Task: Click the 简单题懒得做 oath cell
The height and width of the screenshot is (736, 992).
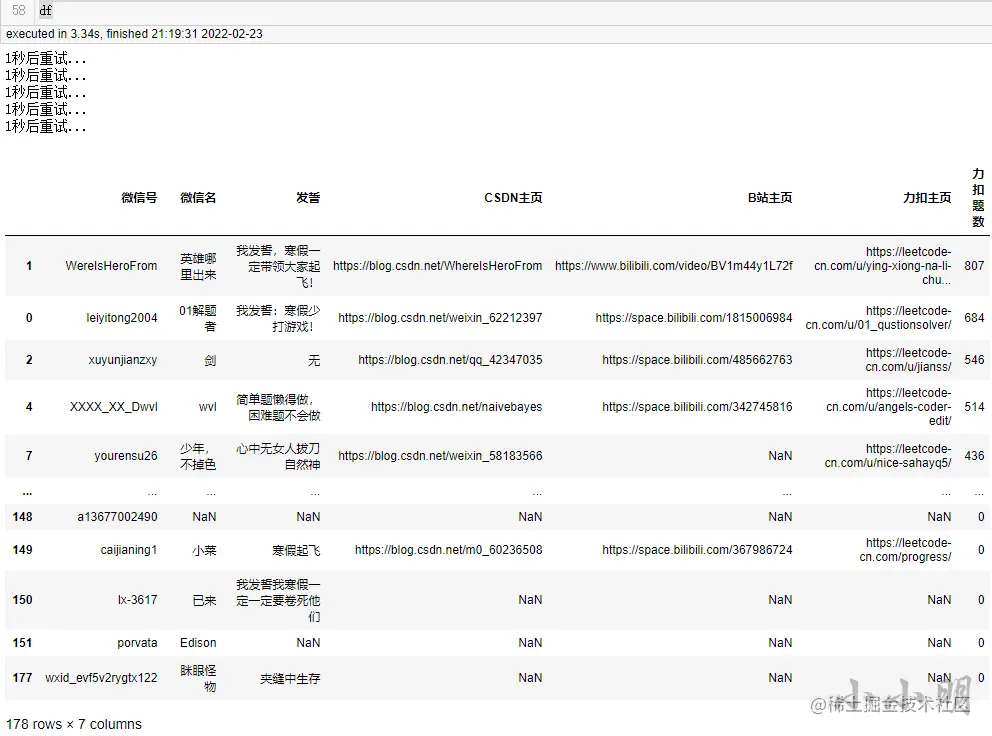Action: click(278, 407)
